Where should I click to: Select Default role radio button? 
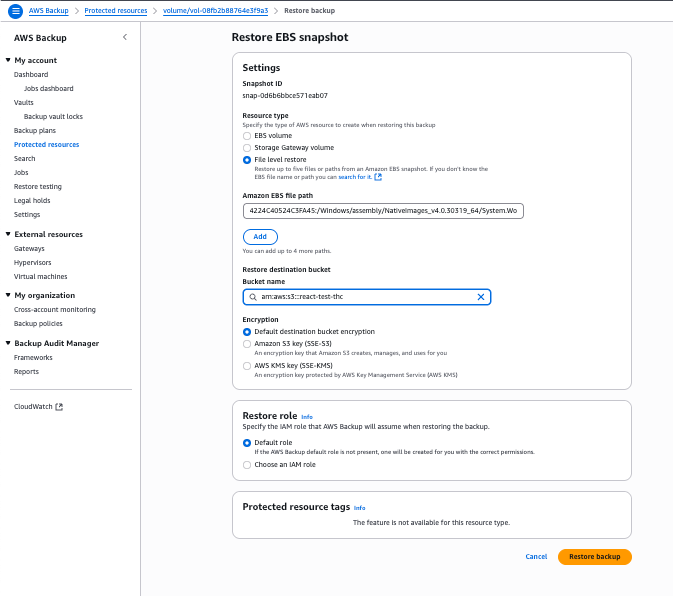247,443
